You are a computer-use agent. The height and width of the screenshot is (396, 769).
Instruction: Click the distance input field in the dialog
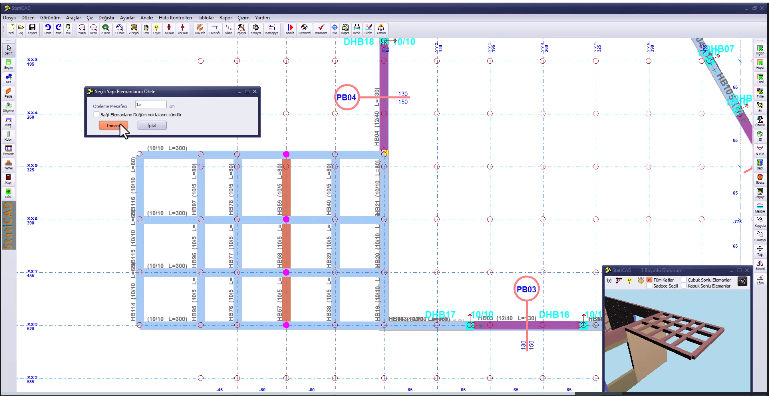point(151,105)
